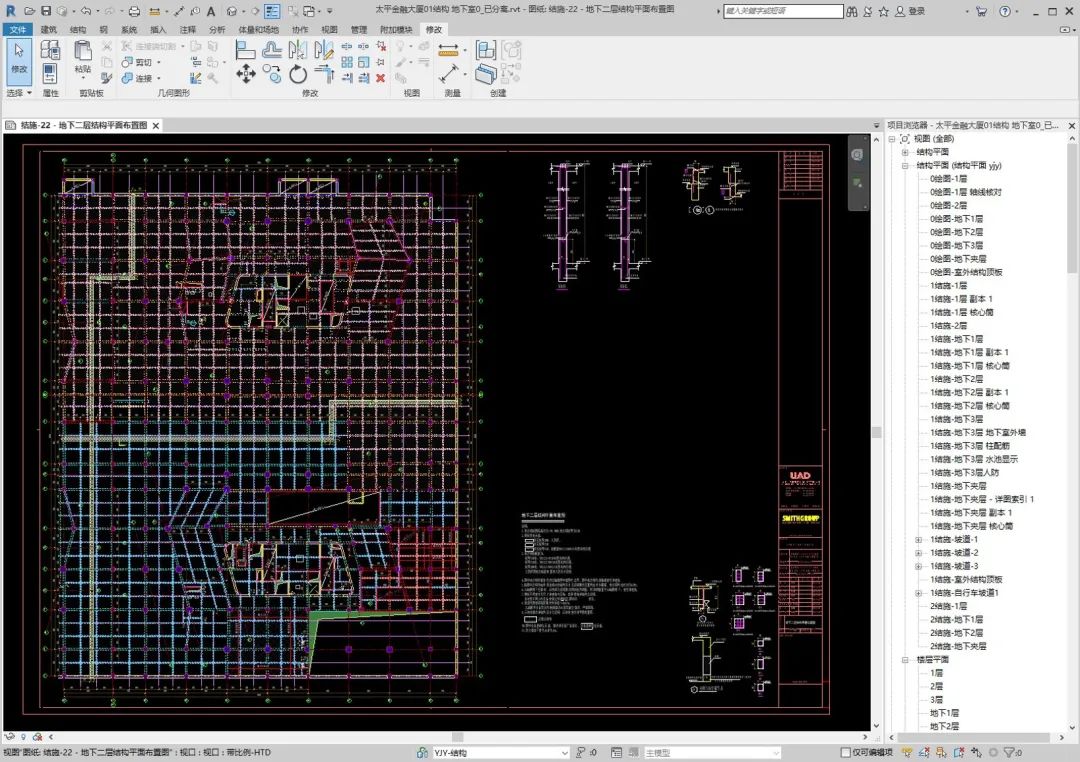Select the Move tool in ribbon
The height and width of the screenshot is (762, 1080).
click(x=246, y=73)
